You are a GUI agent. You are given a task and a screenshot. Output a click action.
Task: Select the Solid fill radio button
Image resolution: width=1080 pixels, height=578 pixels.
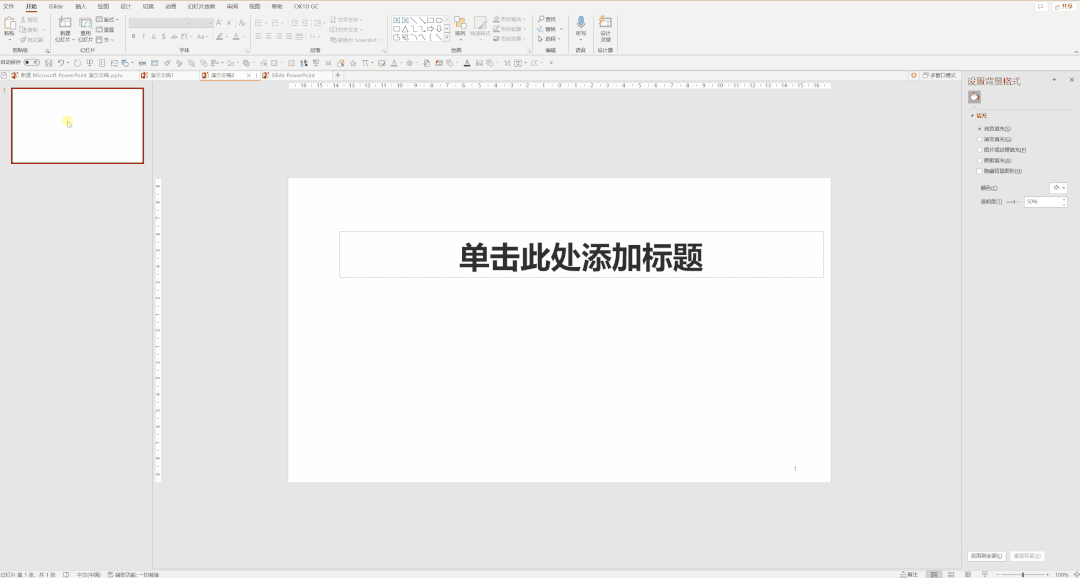pyautogui.click(x=979, y=129)
